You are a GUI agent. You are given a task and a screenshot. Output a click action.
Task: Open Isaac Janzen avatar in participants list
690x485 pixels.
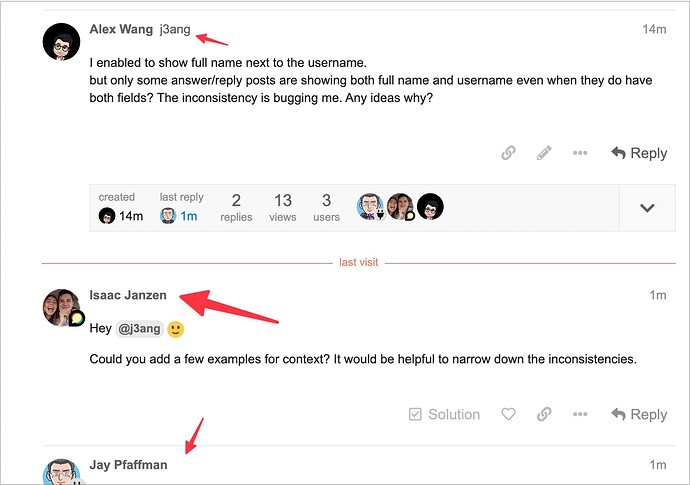(x=400, y=206)
